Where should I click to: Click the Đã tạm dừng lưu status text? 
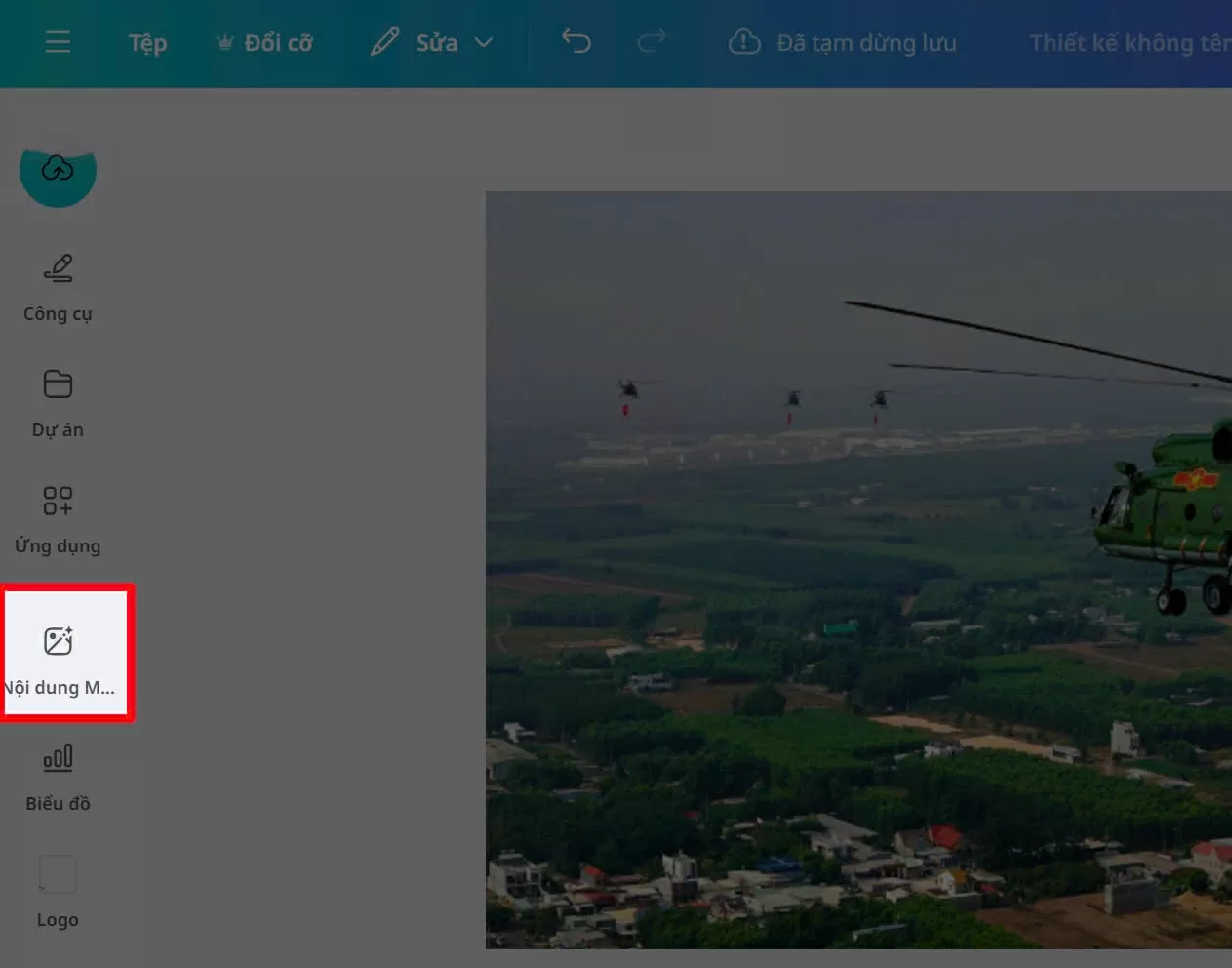click(x=866, y=43)
